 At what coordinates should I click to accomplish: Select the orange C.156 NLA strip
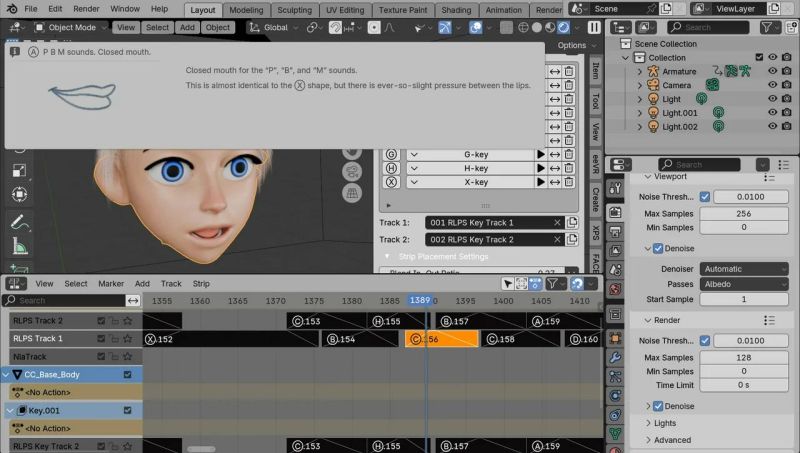442,339
